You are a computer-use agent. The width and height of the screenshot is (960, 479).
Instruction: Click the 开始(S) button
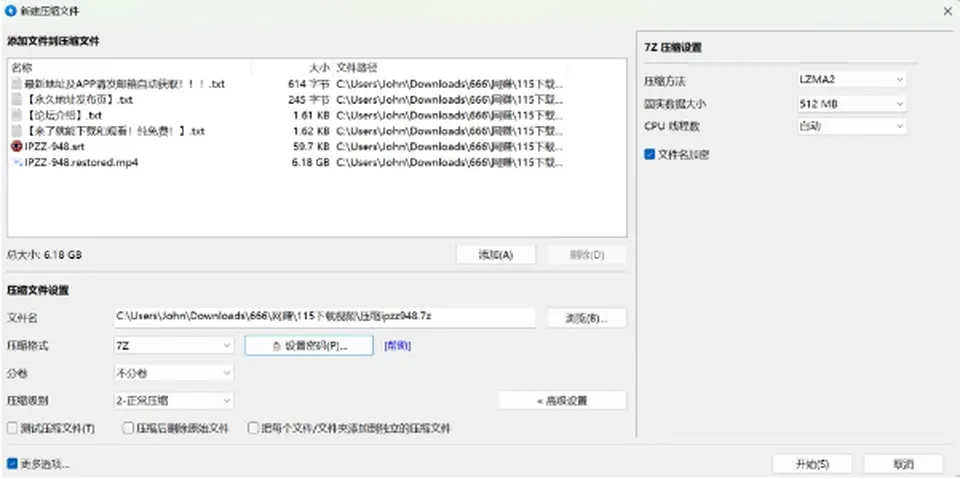point(812,464)
